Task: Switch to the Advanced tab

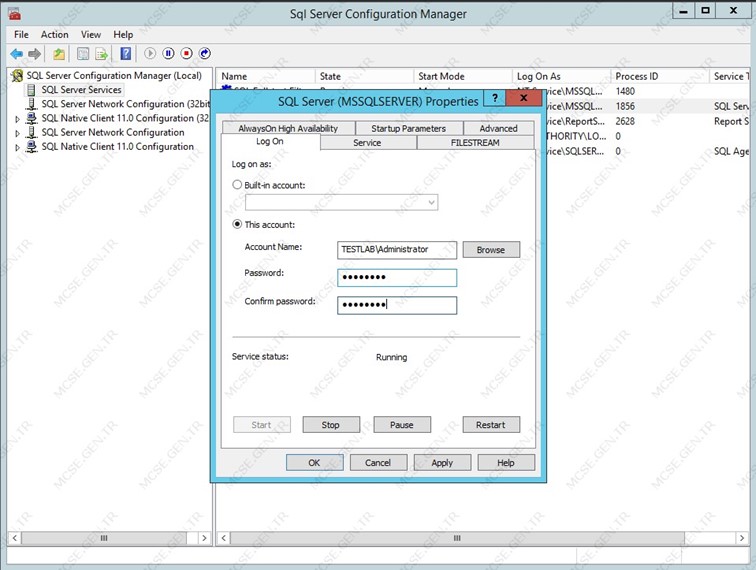Action: click(499, 128)
